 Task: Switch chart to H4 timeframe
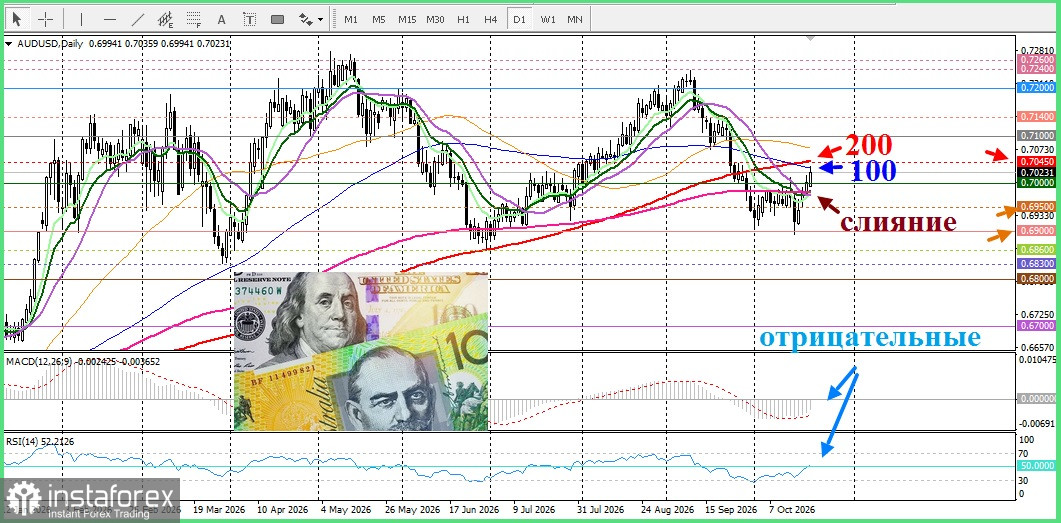(x=491, y=19)
